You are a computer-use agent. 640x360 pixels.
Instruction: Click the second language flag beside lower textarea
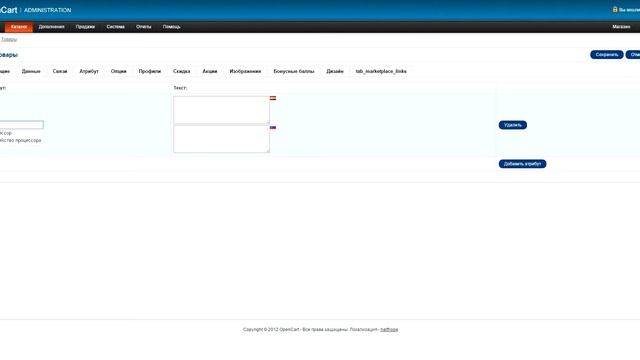[273, 127]
